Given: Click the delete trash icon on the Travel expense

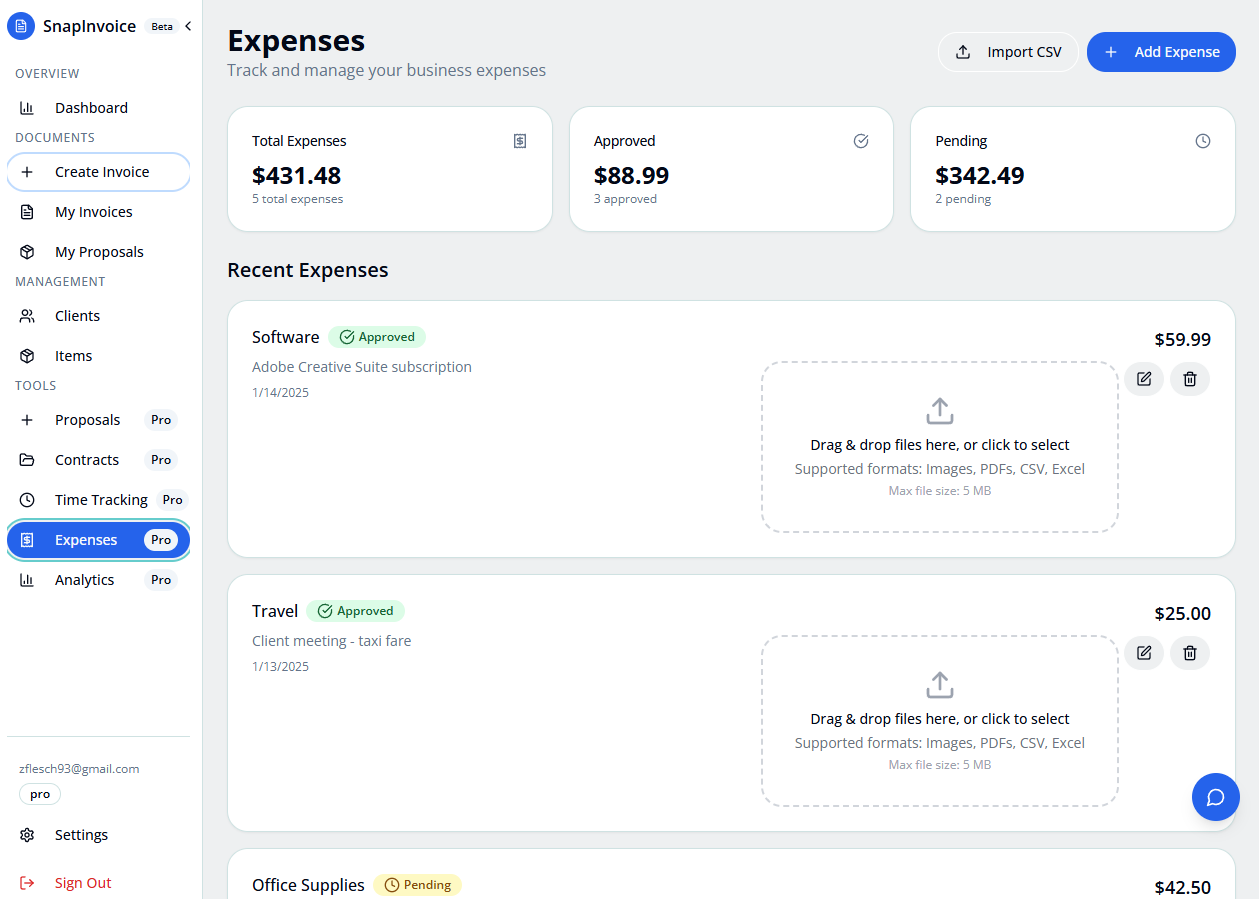Looking at the screenshot, I should coord(1189,653).
